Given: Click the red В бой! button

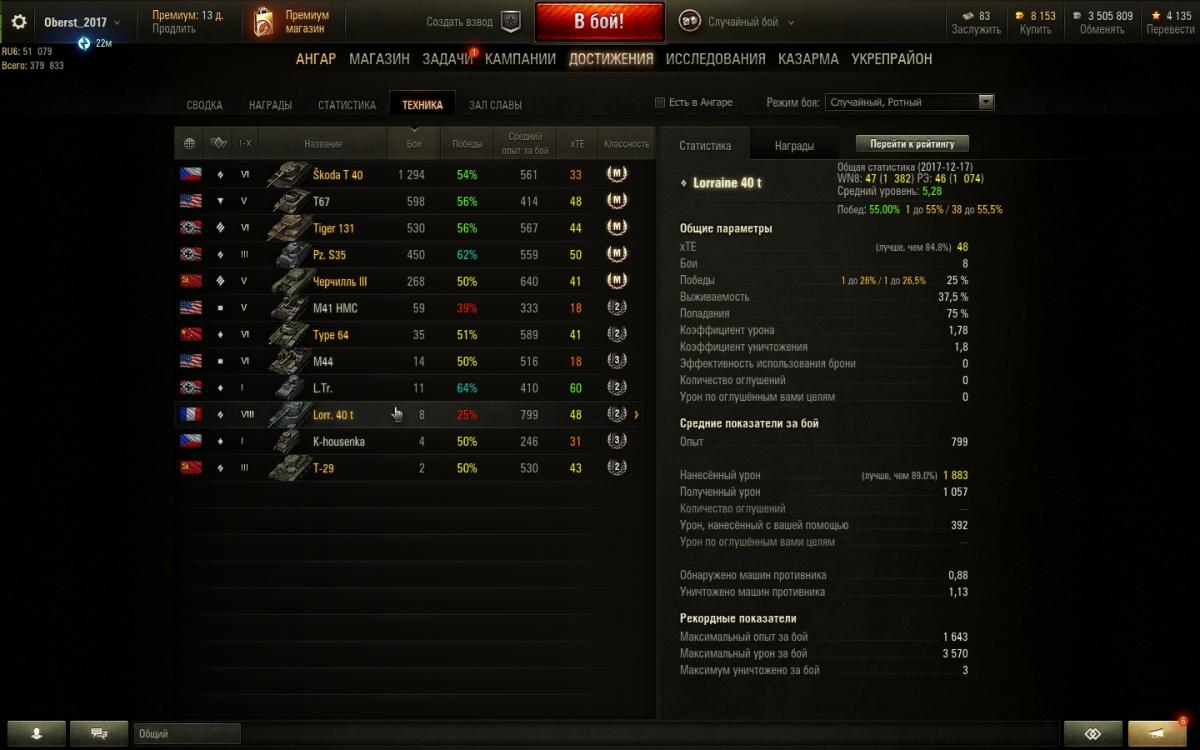Looking at the screenshot, I should 599,21.
